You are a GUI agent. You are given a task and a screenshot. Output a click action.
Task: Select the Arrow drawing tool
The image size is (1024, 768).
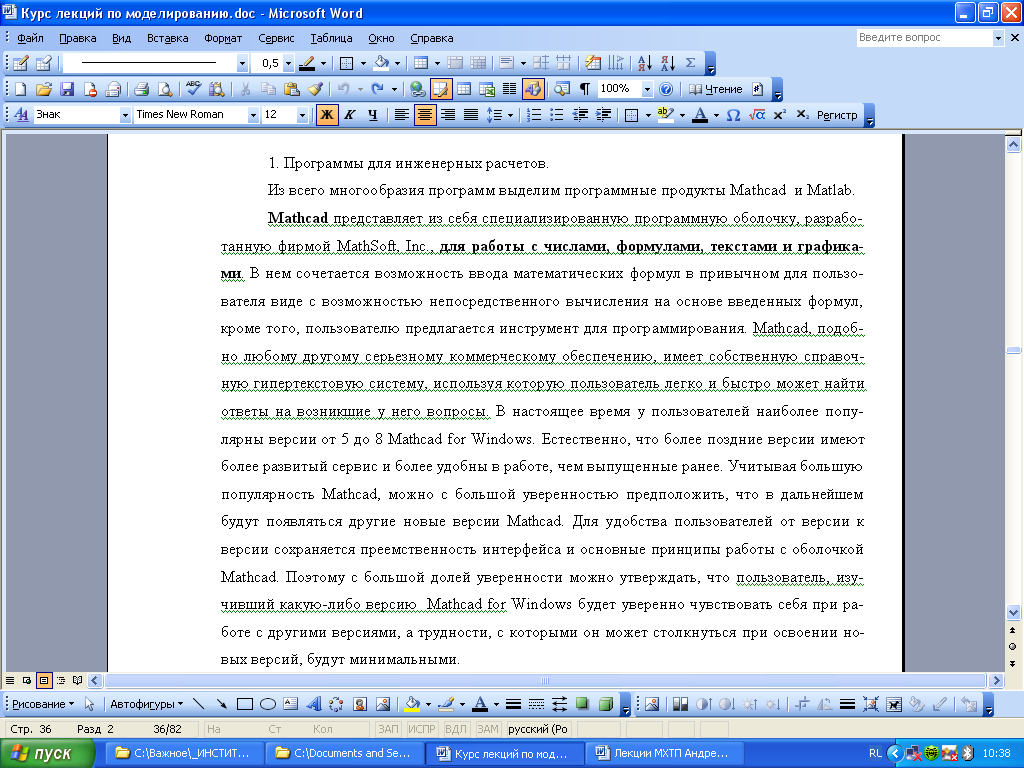point(222,704)
